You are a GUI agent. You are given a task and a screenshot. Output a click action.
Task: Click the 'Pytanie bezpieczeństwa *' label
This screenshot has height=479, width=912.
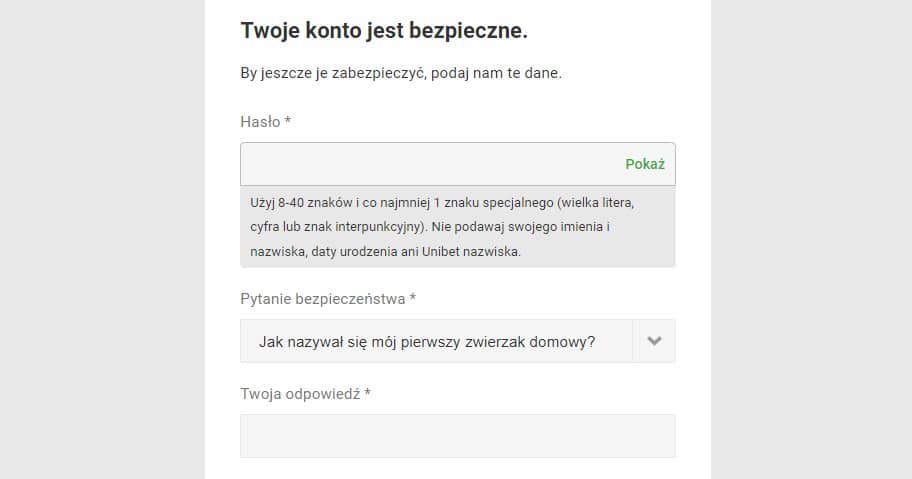click(328, 299)
